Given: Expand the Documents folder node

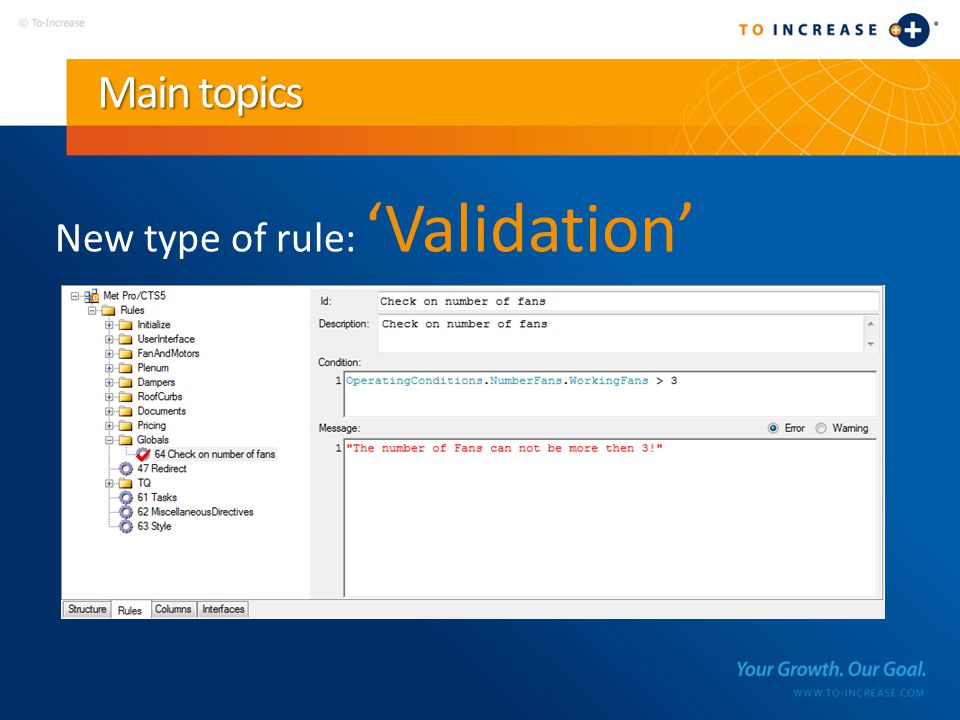Looking at the screenshot, I should [109, 411].
